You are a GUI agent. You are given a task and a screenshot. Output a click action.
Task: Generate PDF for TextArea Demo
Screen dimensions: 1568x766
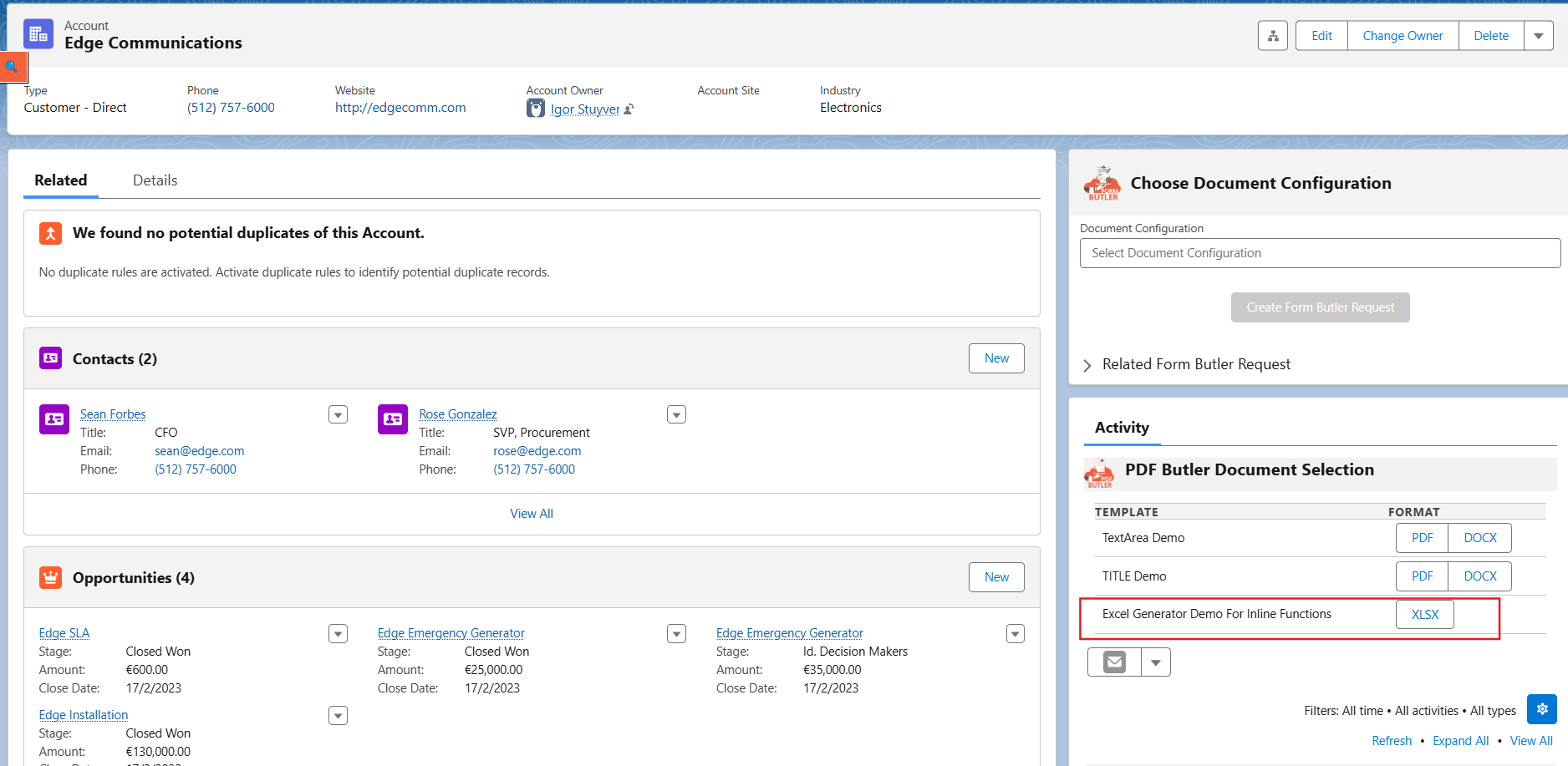pyautogui.click(x=1422, y=538)
